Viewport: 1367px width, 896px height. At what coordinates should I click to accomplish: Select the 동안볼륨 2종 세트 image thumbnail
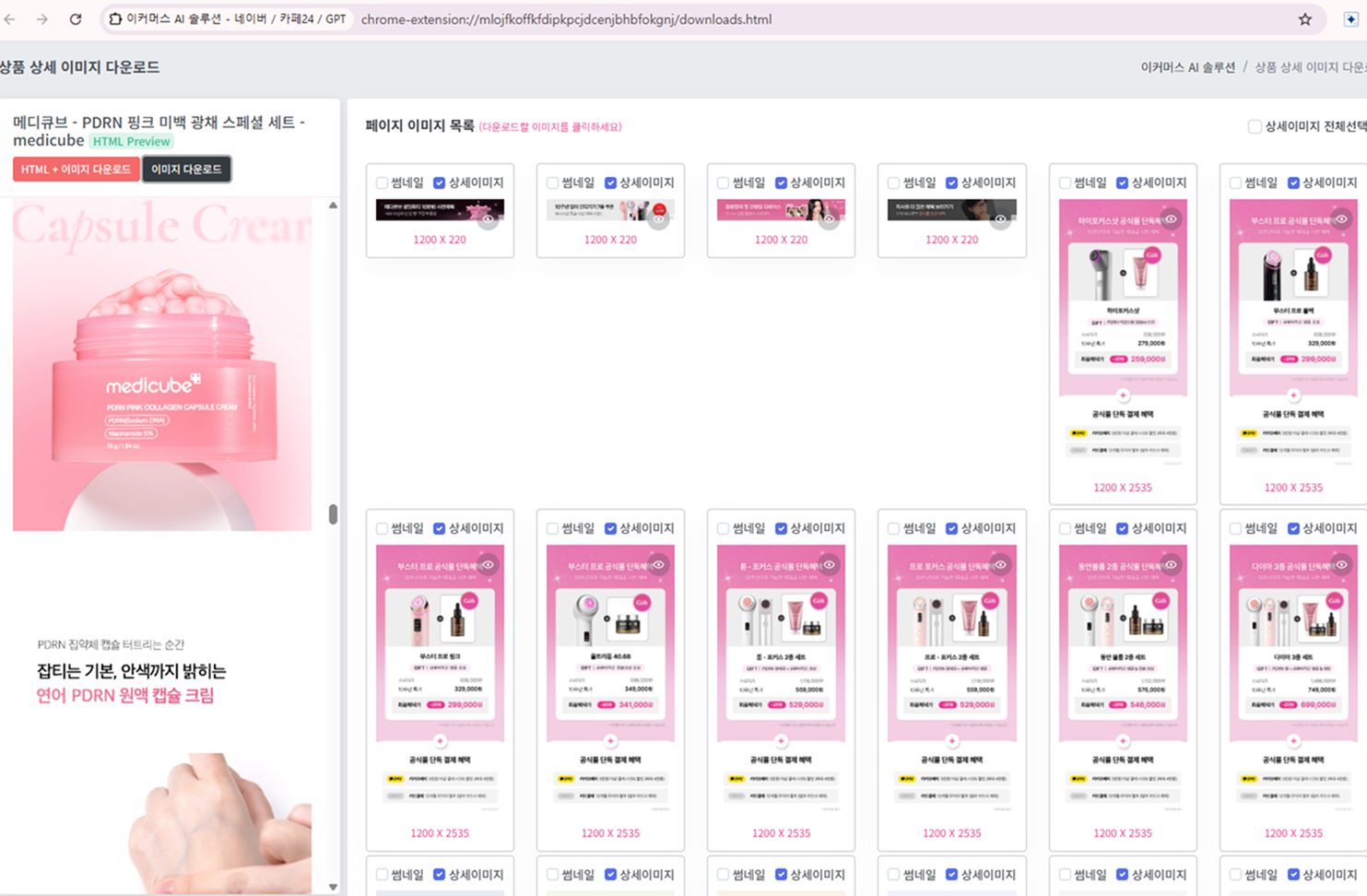click(1123, 681)
